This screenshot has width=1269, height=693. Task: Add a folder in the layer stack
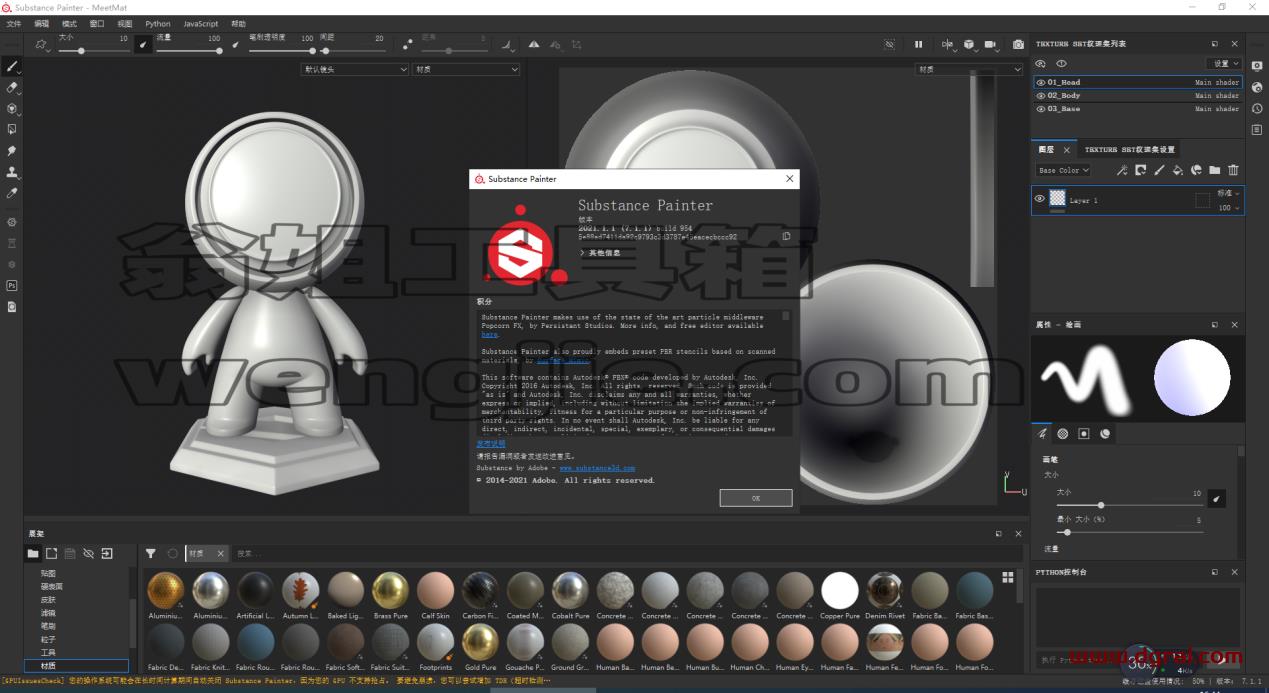click(1214, 170)
